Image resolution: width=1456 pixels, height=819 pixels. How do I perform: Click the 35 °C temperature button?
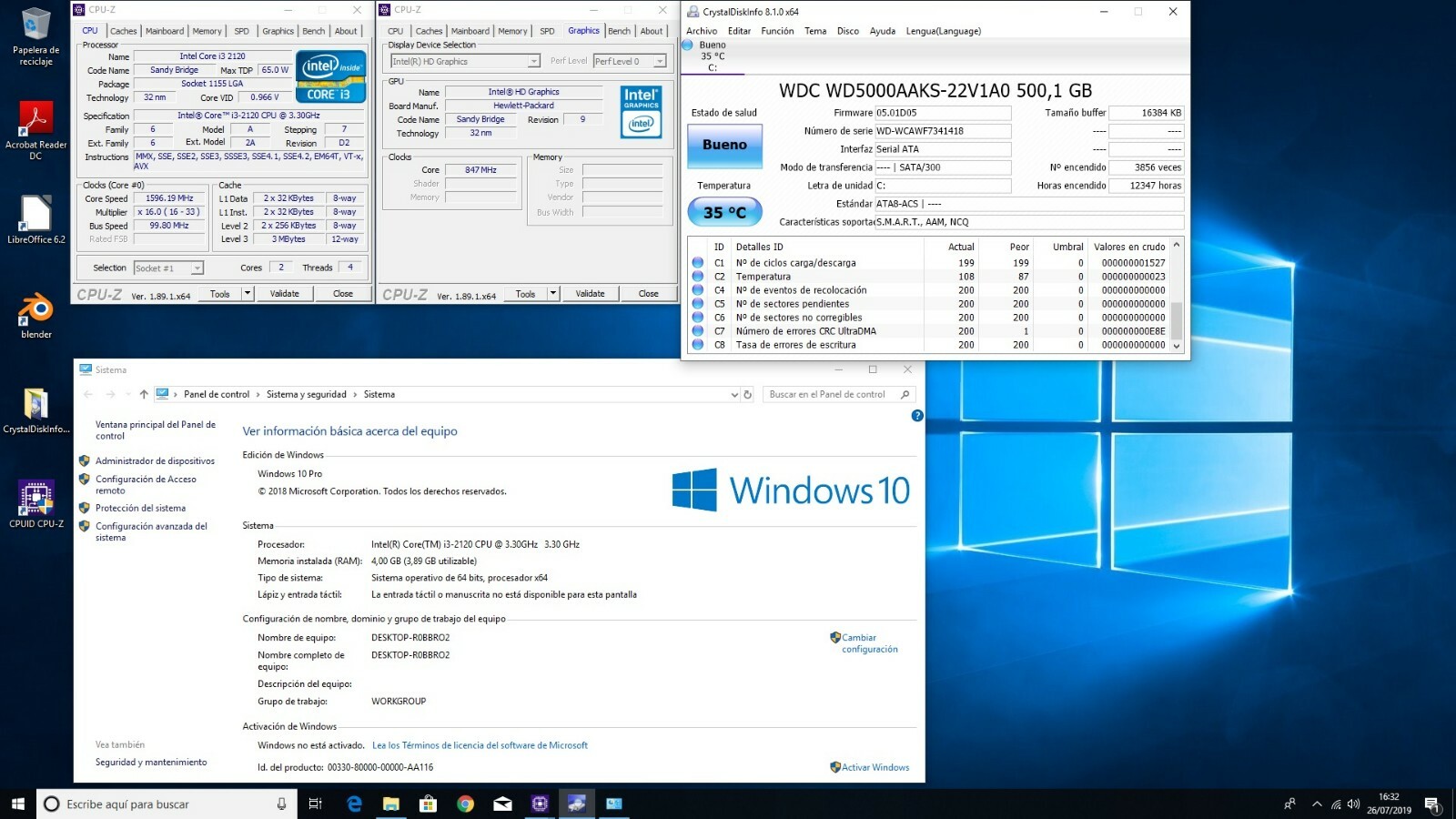pos(724,212)
